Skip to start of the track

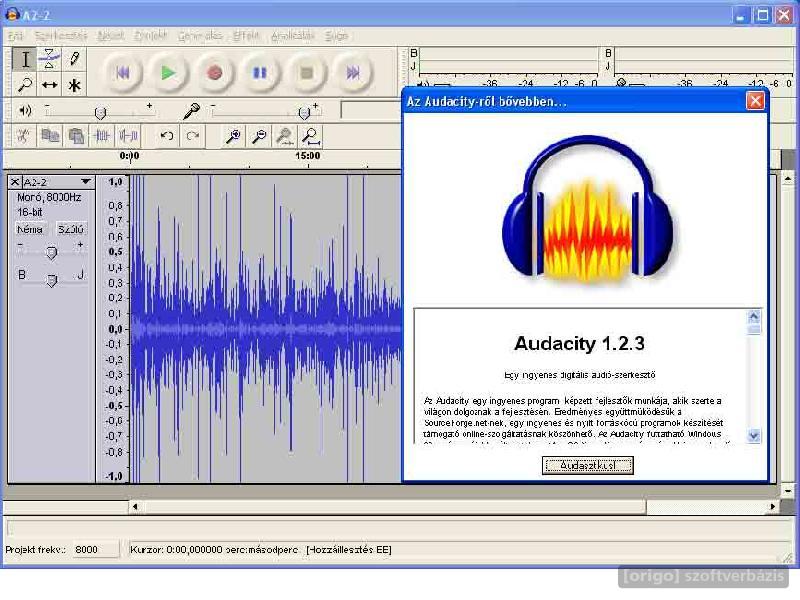pos(122,73)
